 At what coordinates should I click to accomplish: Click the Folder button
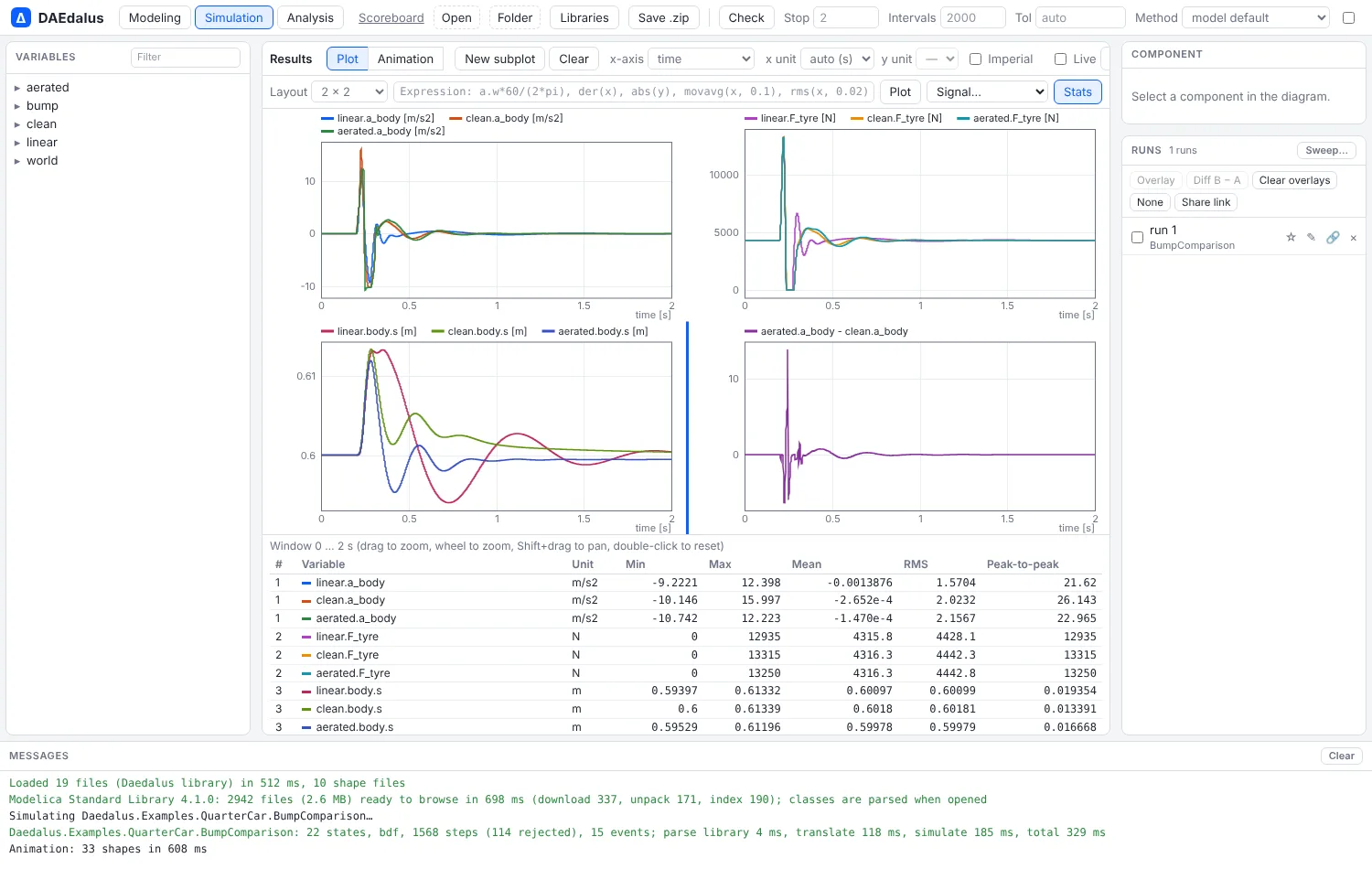515,17
